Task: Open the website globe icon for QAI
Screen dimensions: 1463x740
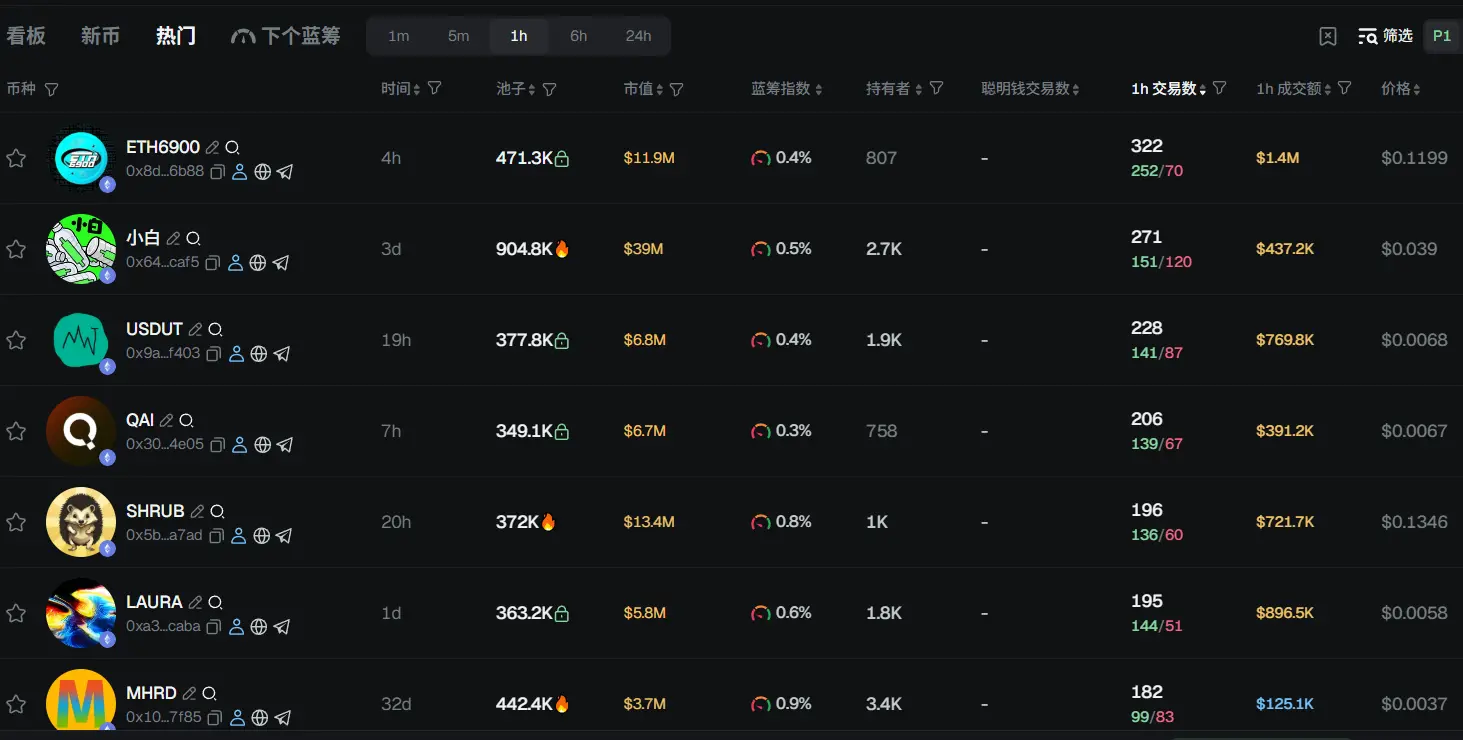Action: pyautogui.click(x=262, y=445)
